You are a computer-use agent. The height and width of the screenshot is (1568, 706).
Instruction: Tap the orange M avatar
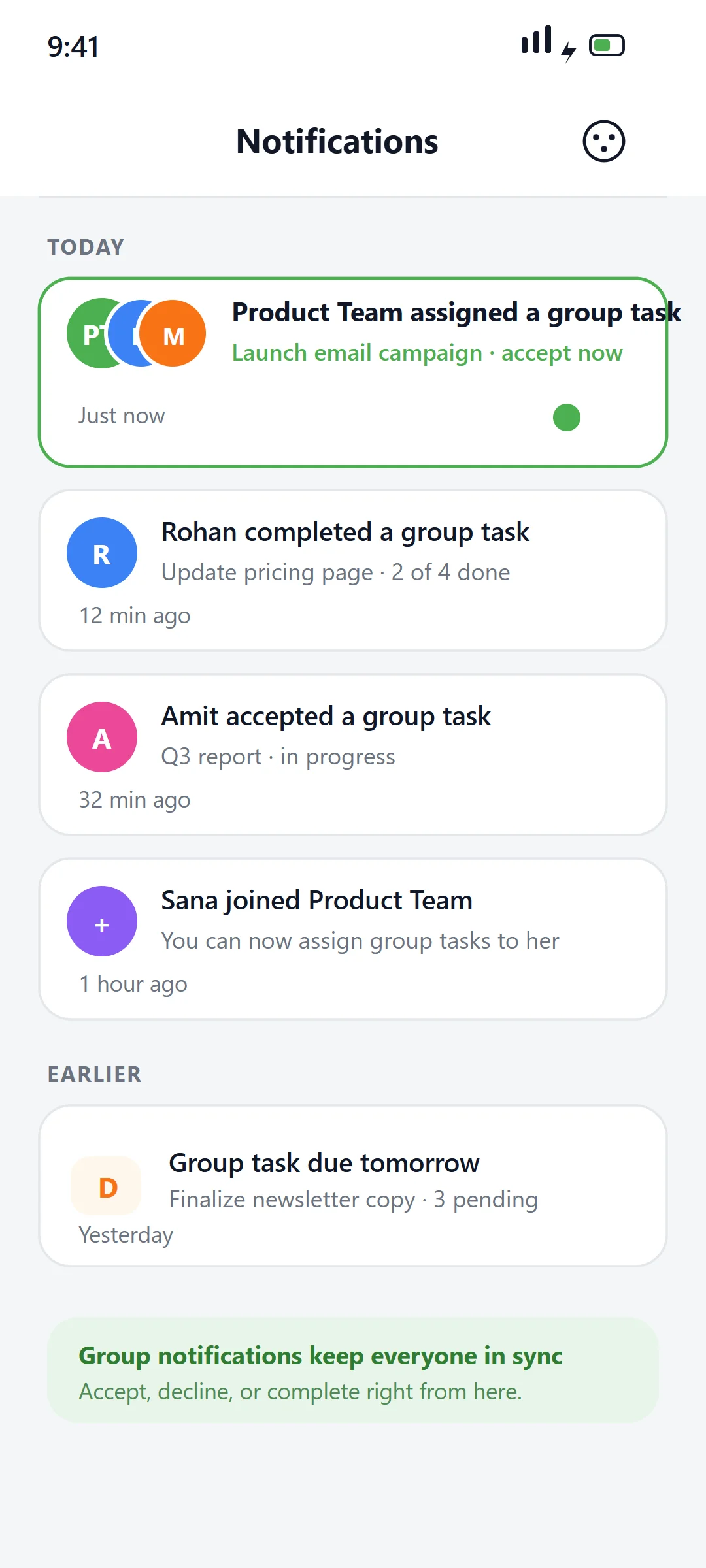[173, 333]
